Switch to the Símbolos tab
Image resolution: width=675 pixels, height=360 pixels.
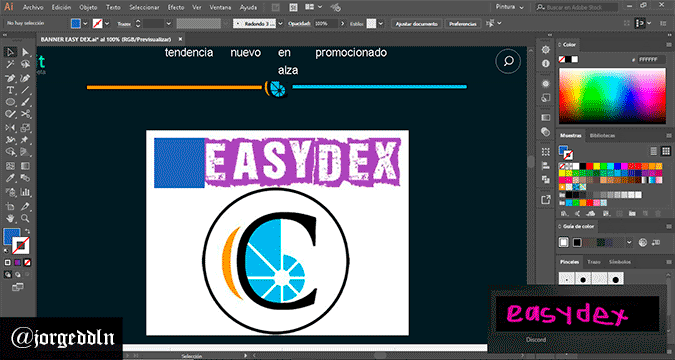(620, 262)
